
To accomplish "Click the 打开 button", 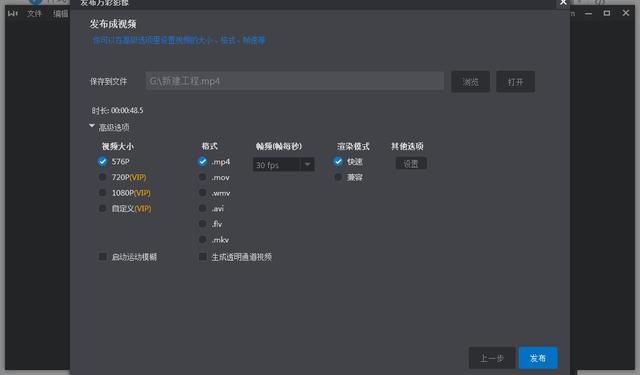I will [516, 82].
